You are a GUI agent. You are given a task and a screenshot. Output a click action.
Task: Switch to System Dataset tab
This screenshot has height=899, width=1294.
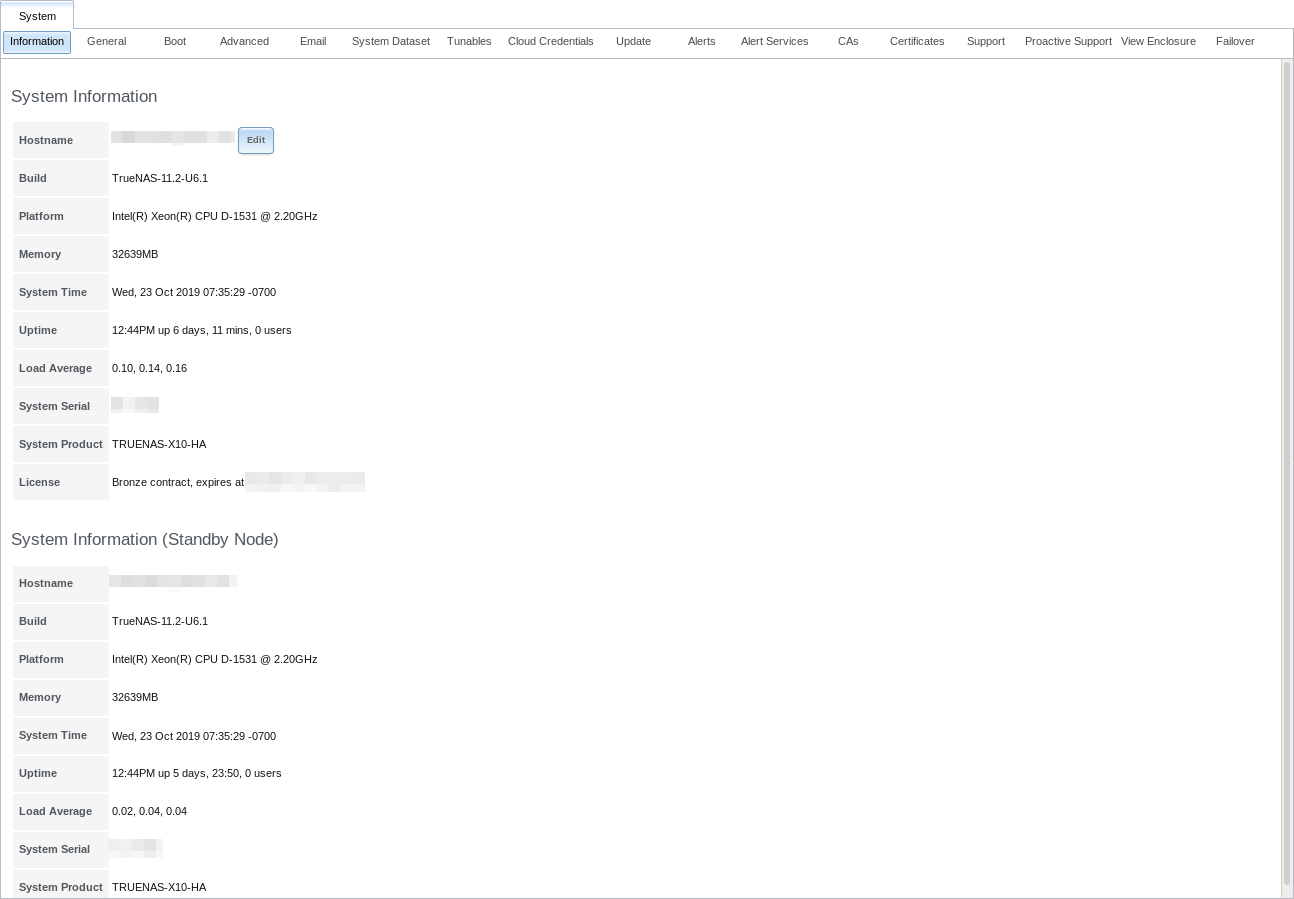click(391, 42)
